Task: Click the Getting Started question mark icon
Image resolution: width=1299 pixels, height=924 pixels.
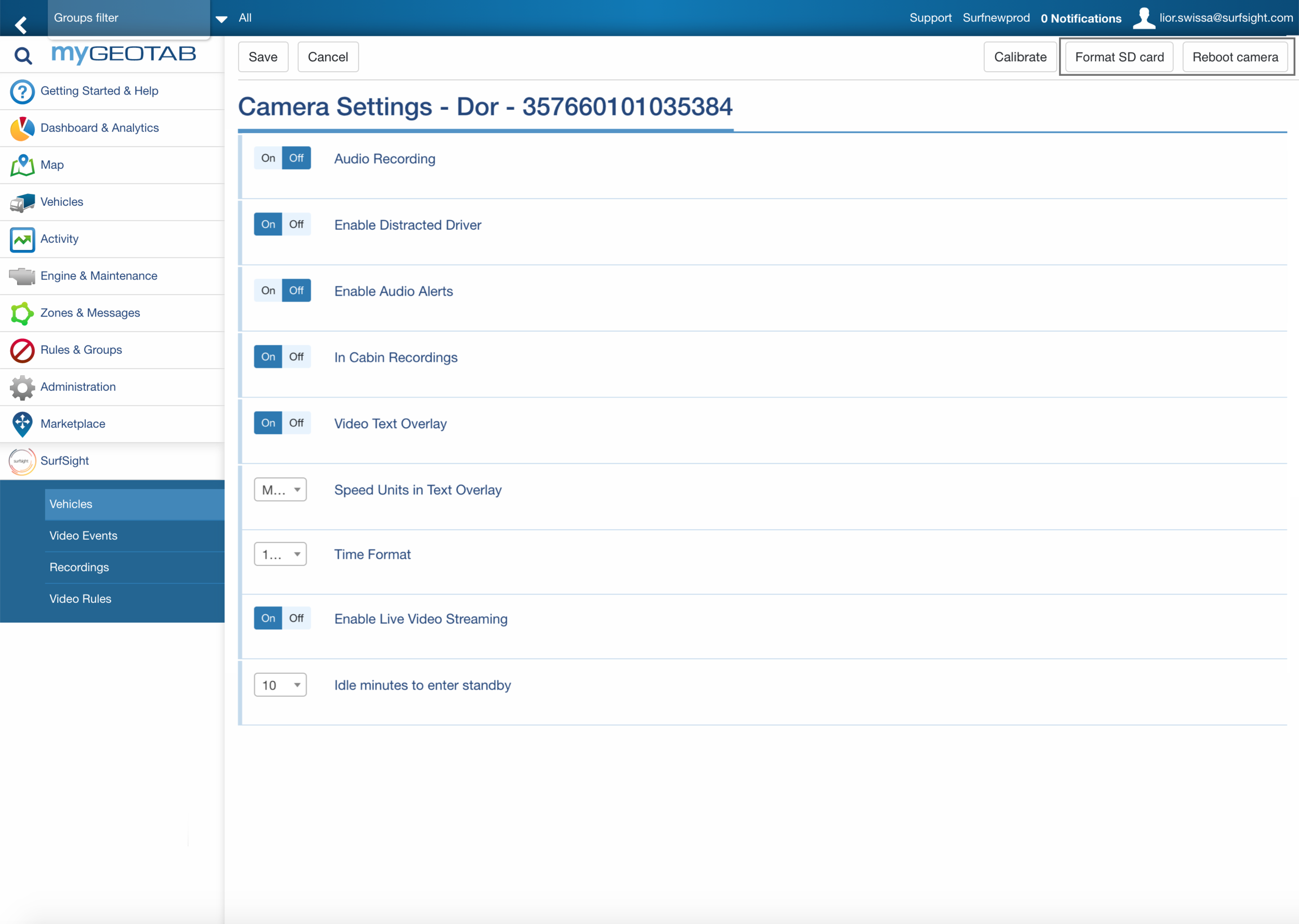Action: (22, 91)
